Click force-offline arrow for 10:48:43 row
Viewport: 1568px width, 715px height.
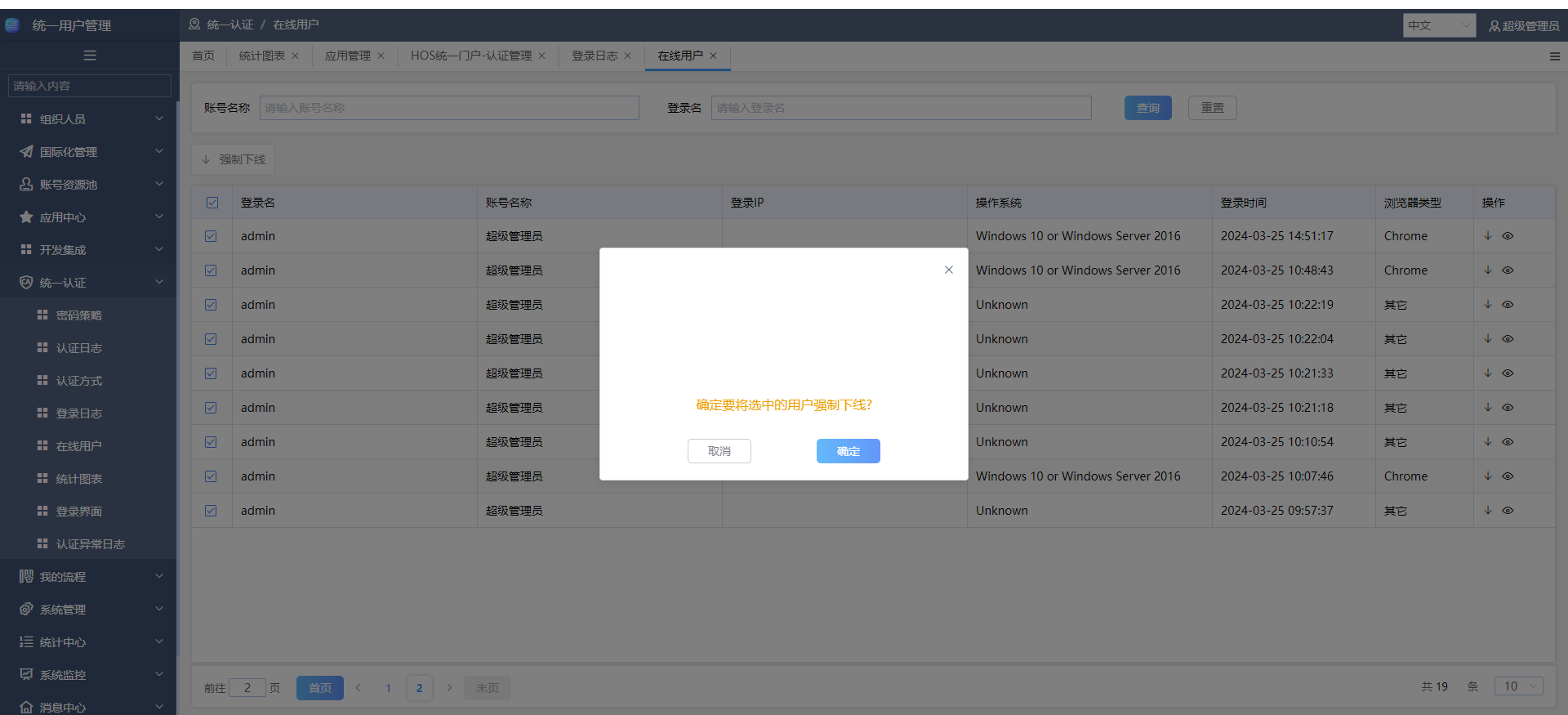(x=1488, y=270)
